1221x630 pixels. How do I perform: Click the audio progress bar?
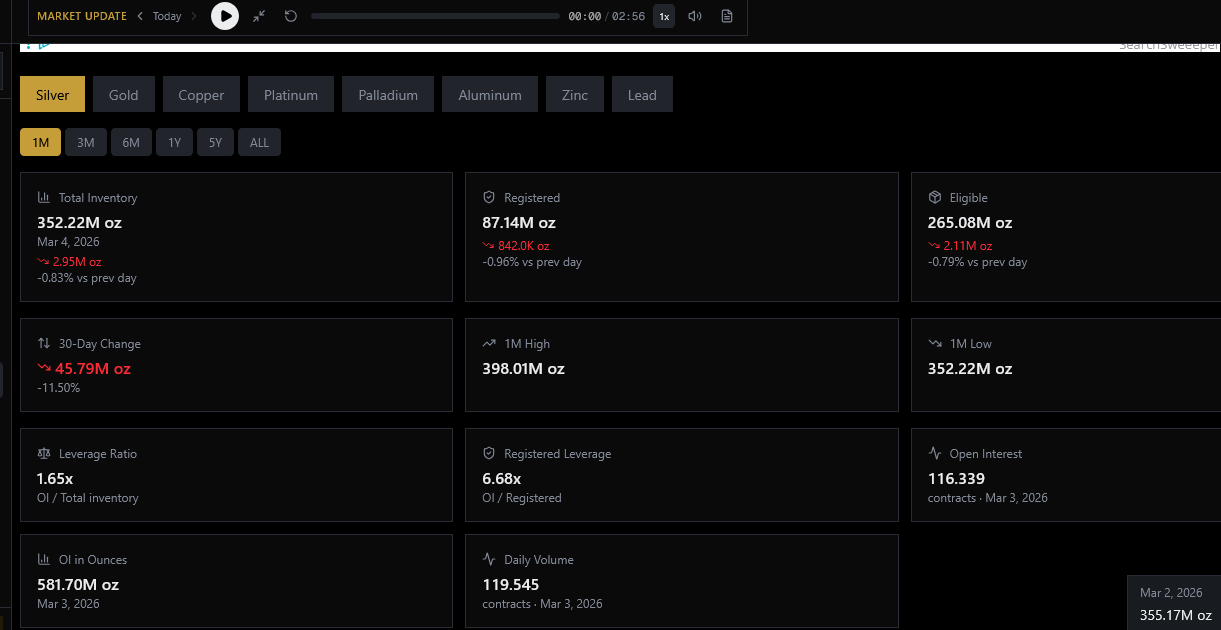[435, 16]
